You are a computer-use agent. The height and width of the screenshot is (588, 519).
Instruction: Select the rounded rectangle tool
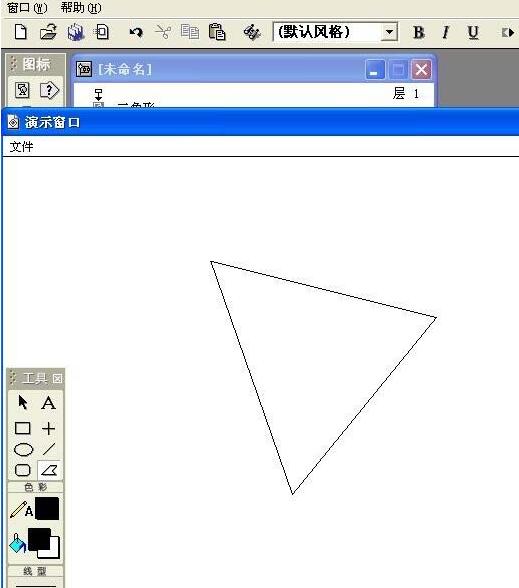tap(22, 470)
